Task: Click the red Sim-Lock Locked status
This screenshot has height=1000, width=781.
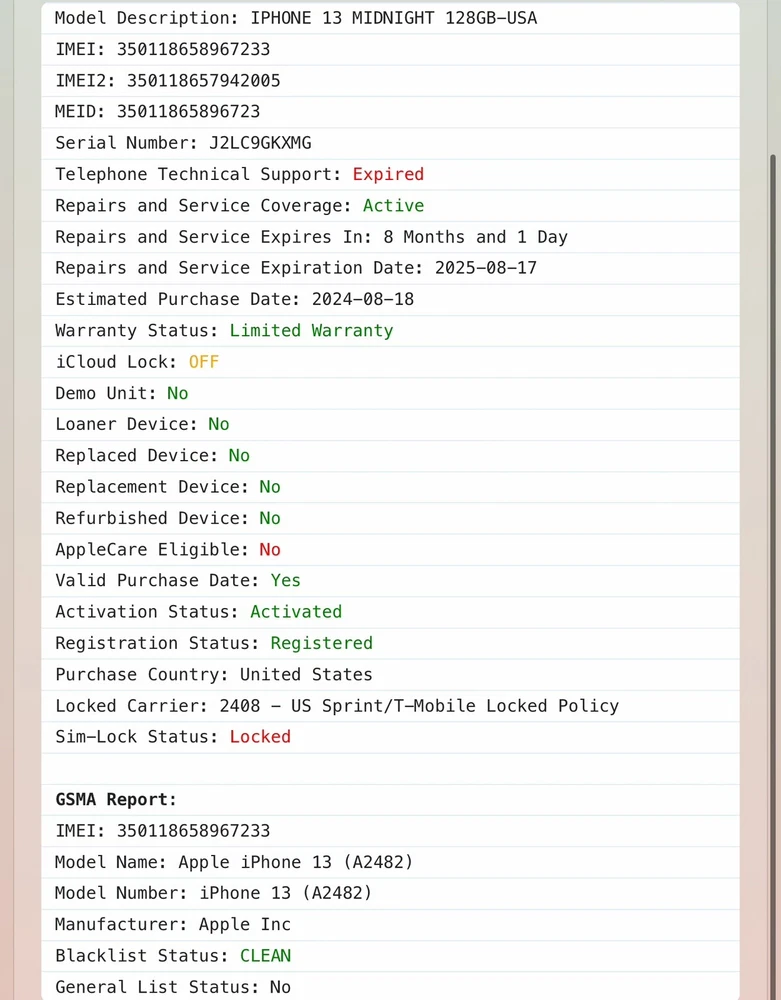Action: (260, 736)
